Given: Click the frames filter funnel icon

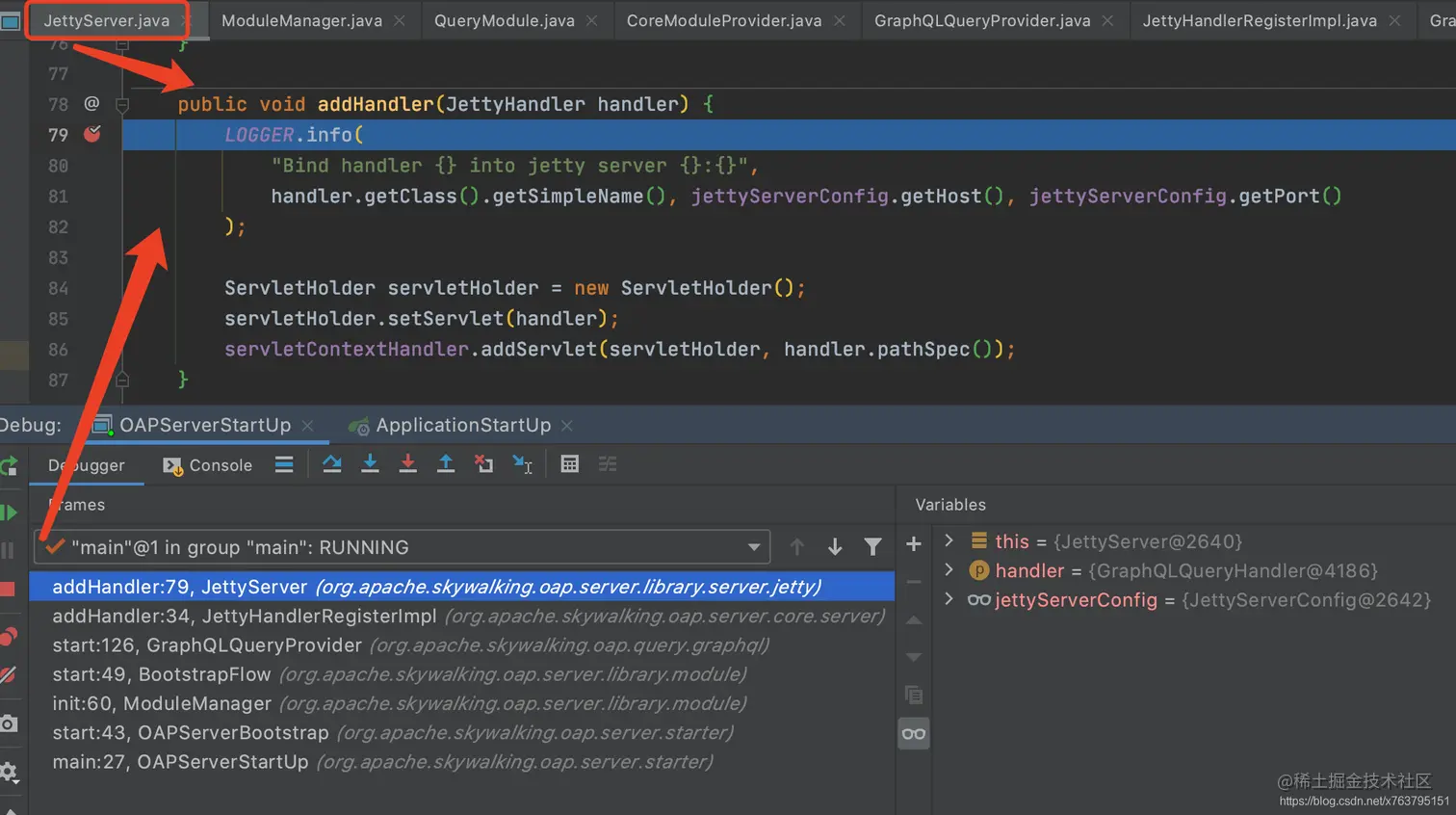Looking at the screenshot, I should (x=872, y=547).
